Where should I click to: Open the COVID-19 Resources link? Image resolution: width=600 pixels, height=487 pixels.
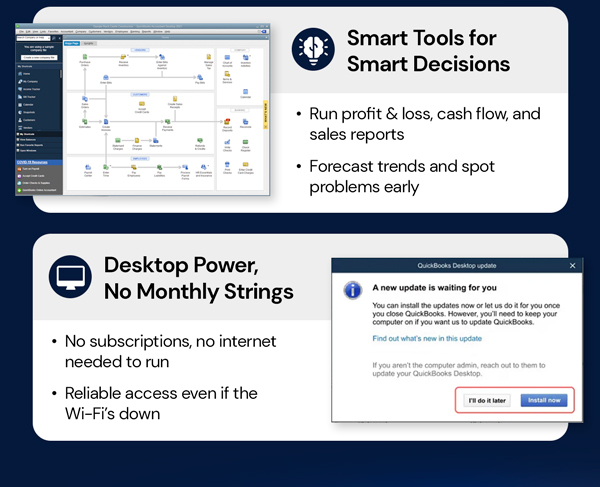click(32, 162)
